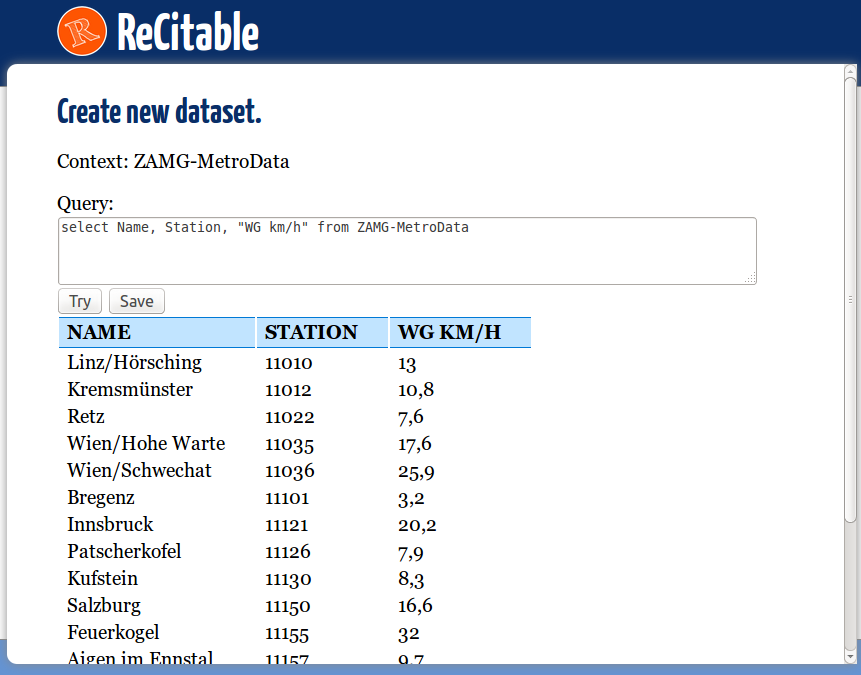Click wind speed value 7,9
The width and height of the screenshot is (861, 675).
[x=411, y=553]
